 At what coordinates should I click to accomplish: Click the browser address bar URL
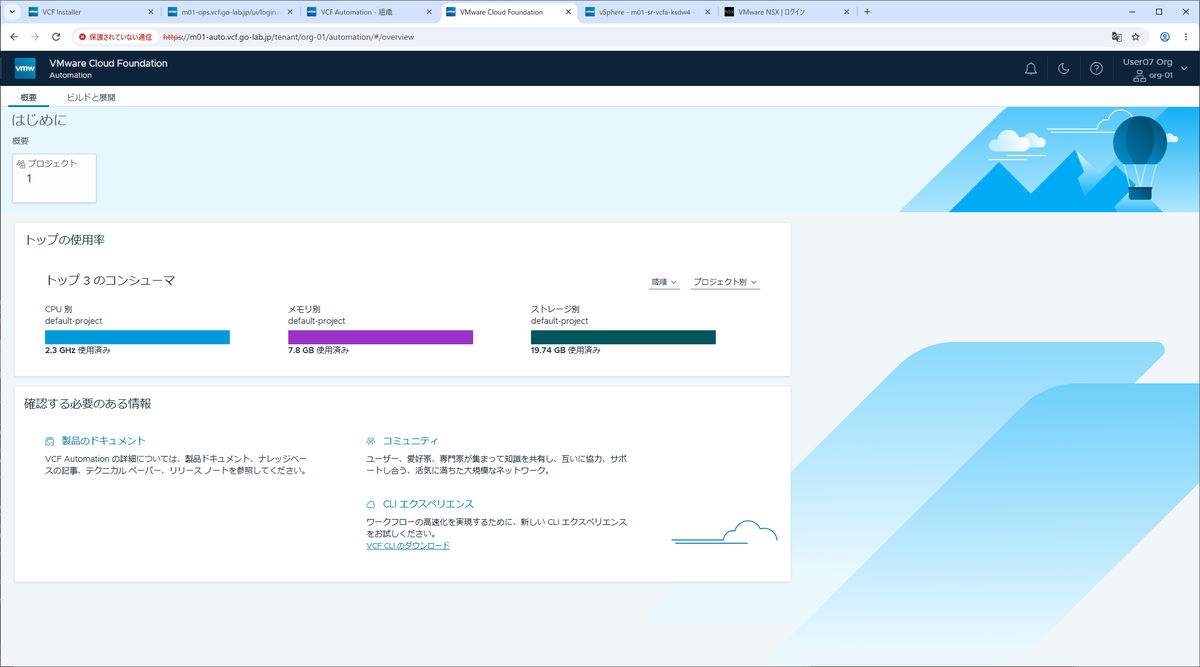288,36
